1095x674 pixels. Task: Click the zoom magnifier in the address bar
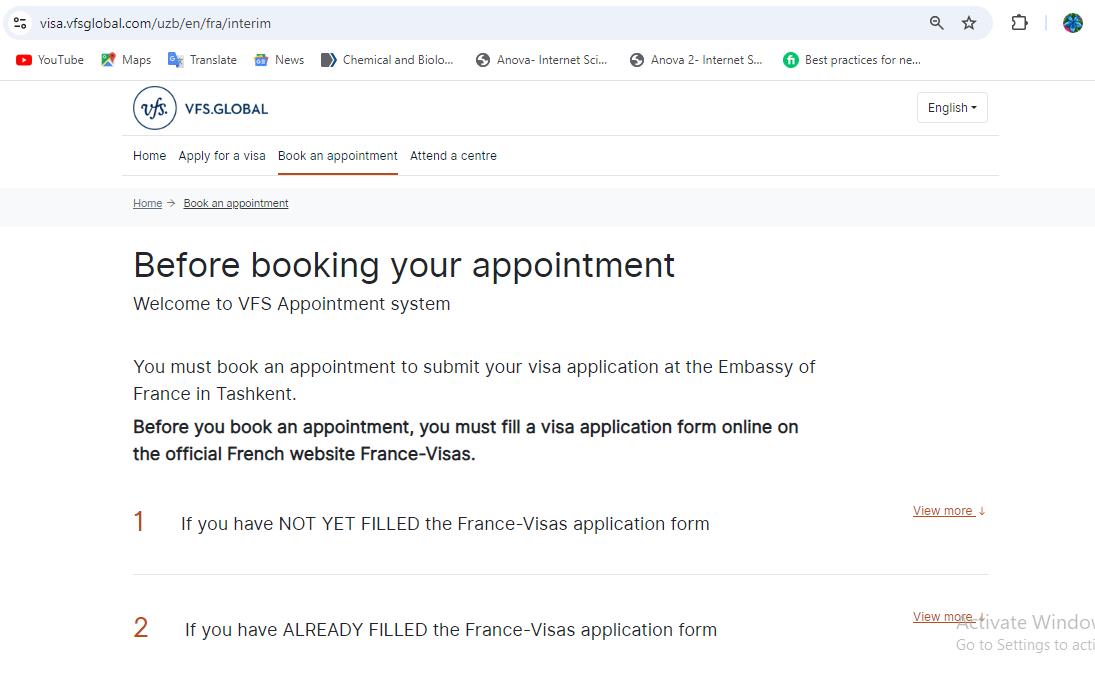(x=936, y=22)
